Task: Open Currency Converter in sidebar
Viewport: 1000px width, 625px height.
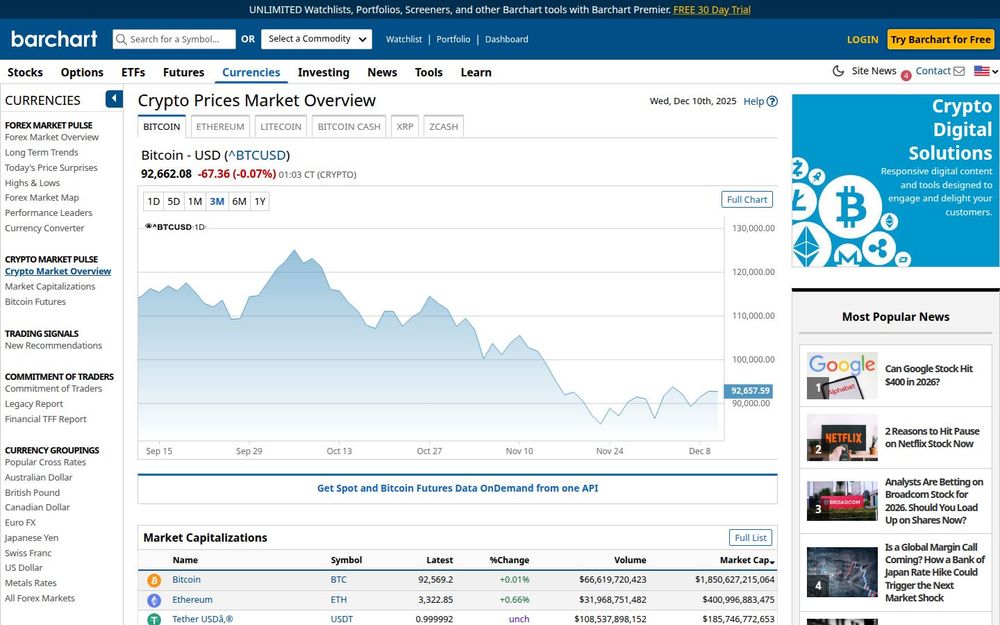Action: 44,228
